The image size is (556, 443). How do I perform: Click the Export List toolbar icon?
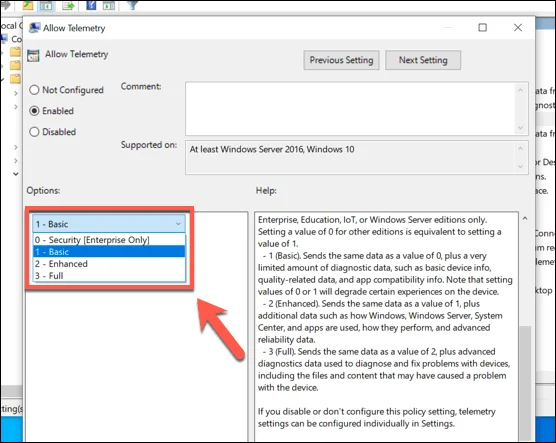click(68, 5)
